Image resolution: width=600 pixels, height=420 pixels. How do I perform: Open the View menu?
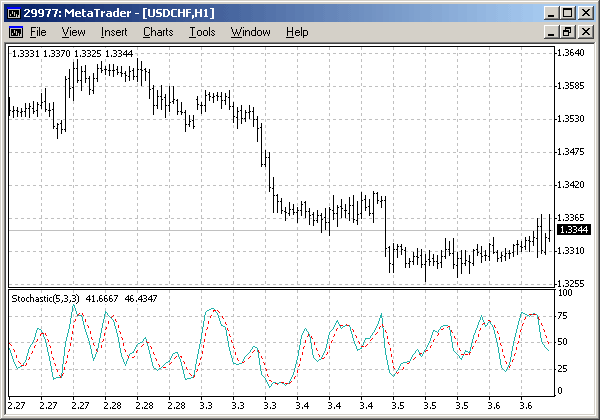pos(73,32)
